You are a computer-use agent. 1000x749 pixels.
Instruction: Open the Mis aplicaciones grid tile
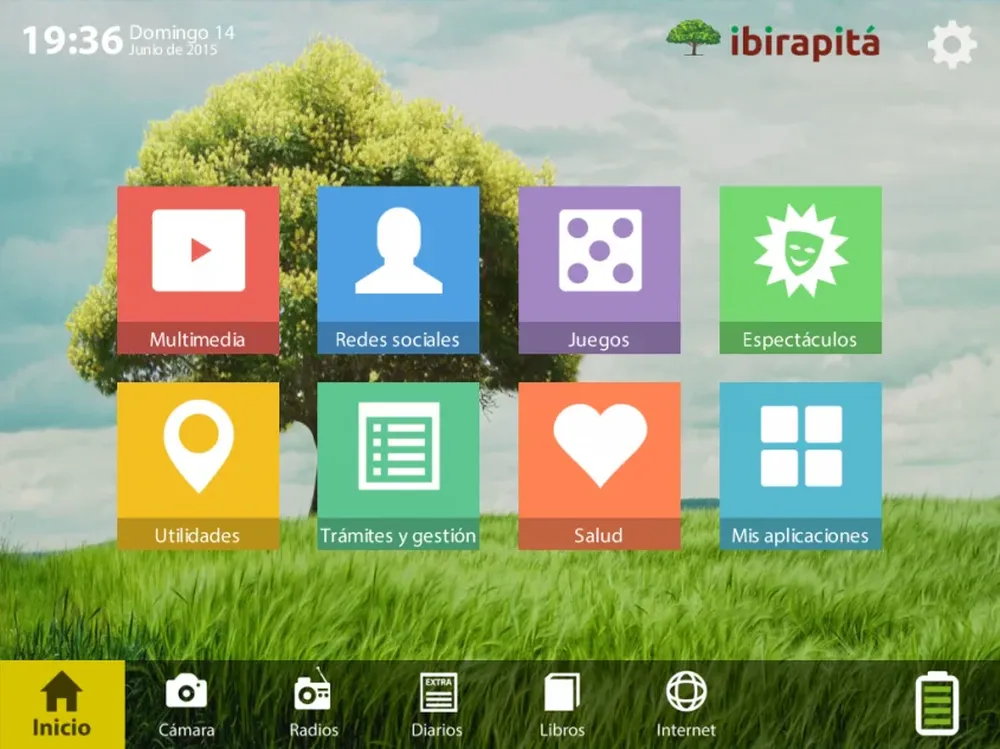[800, 465]
